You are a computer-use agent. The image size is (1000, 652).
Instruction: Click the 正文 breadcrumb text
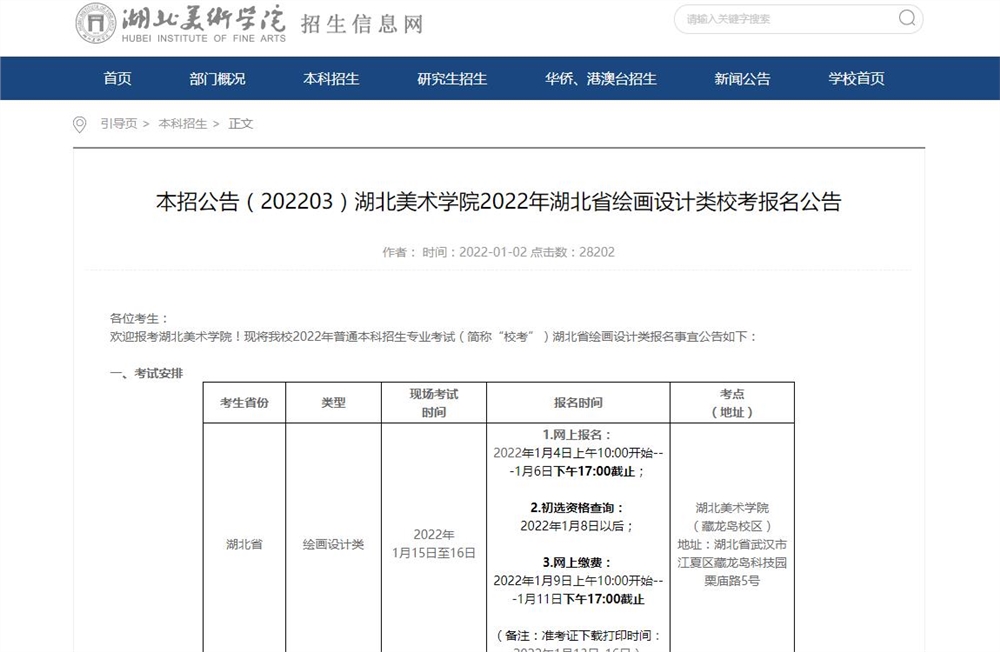pyautogui.click(x=240, y=124)
